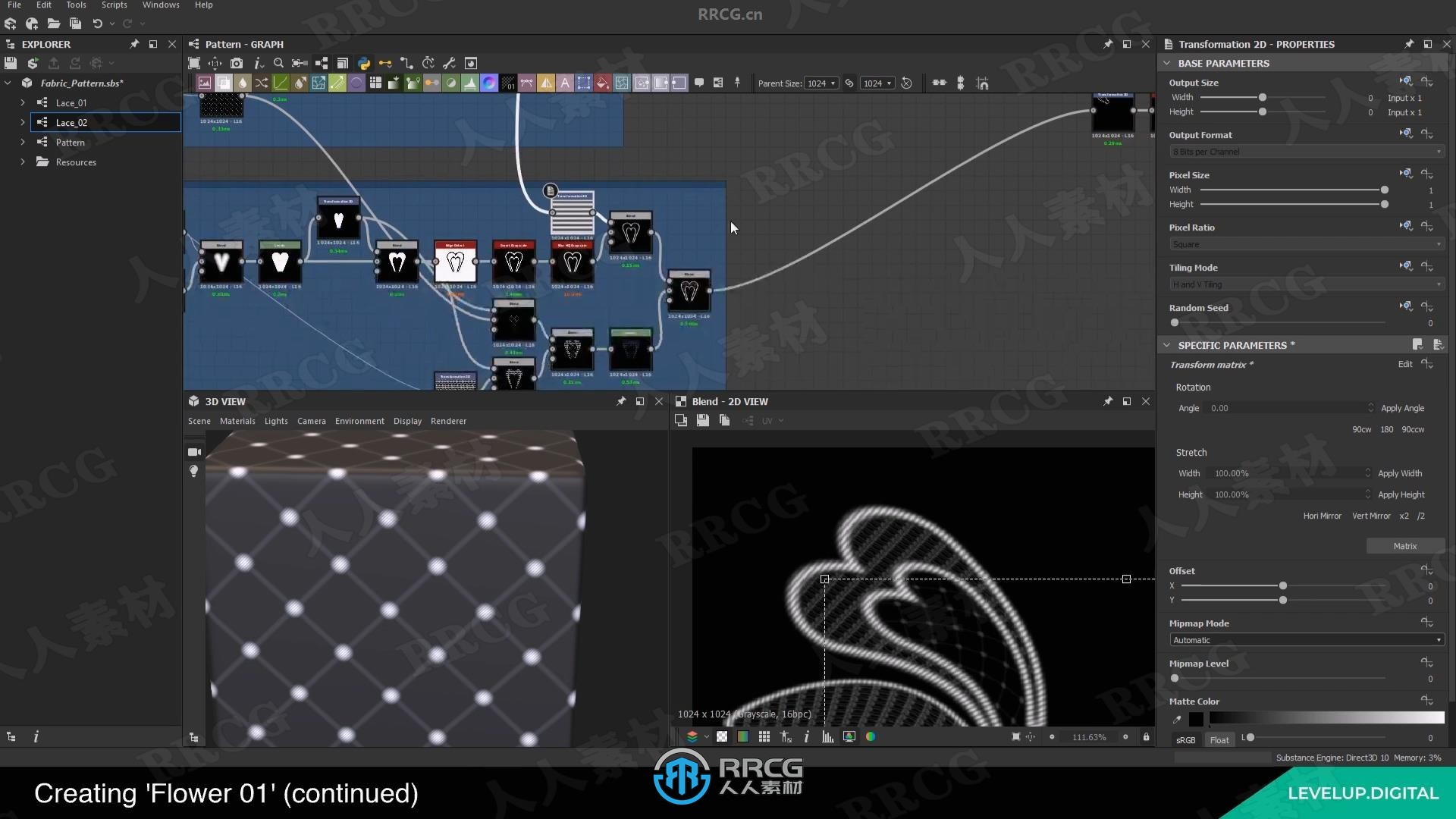
Task: Expand the Lace_01 tree item
Action: [23, 102]
